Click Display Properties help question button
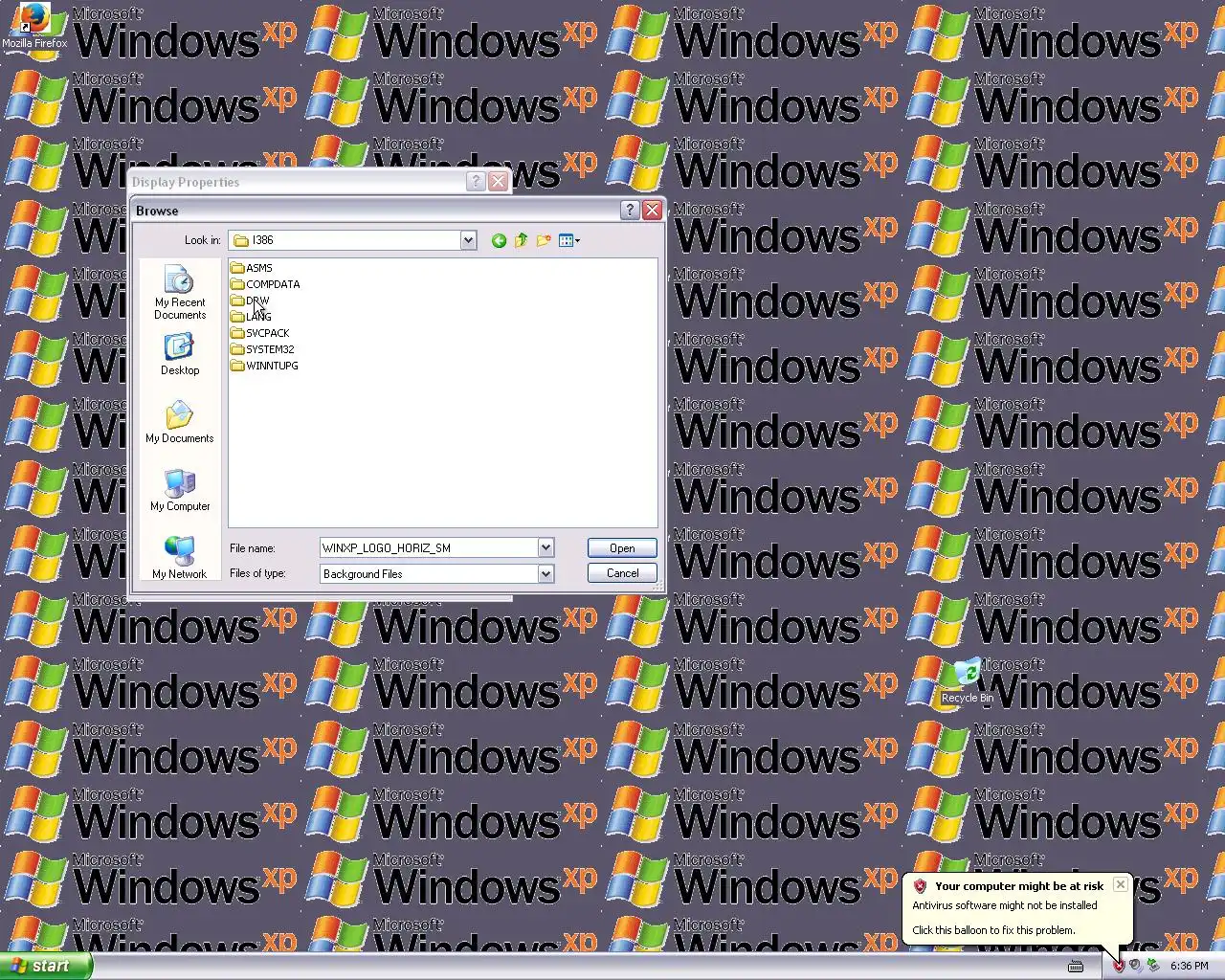This screenshot has height=980, width=1225. [x=476, y=182]
